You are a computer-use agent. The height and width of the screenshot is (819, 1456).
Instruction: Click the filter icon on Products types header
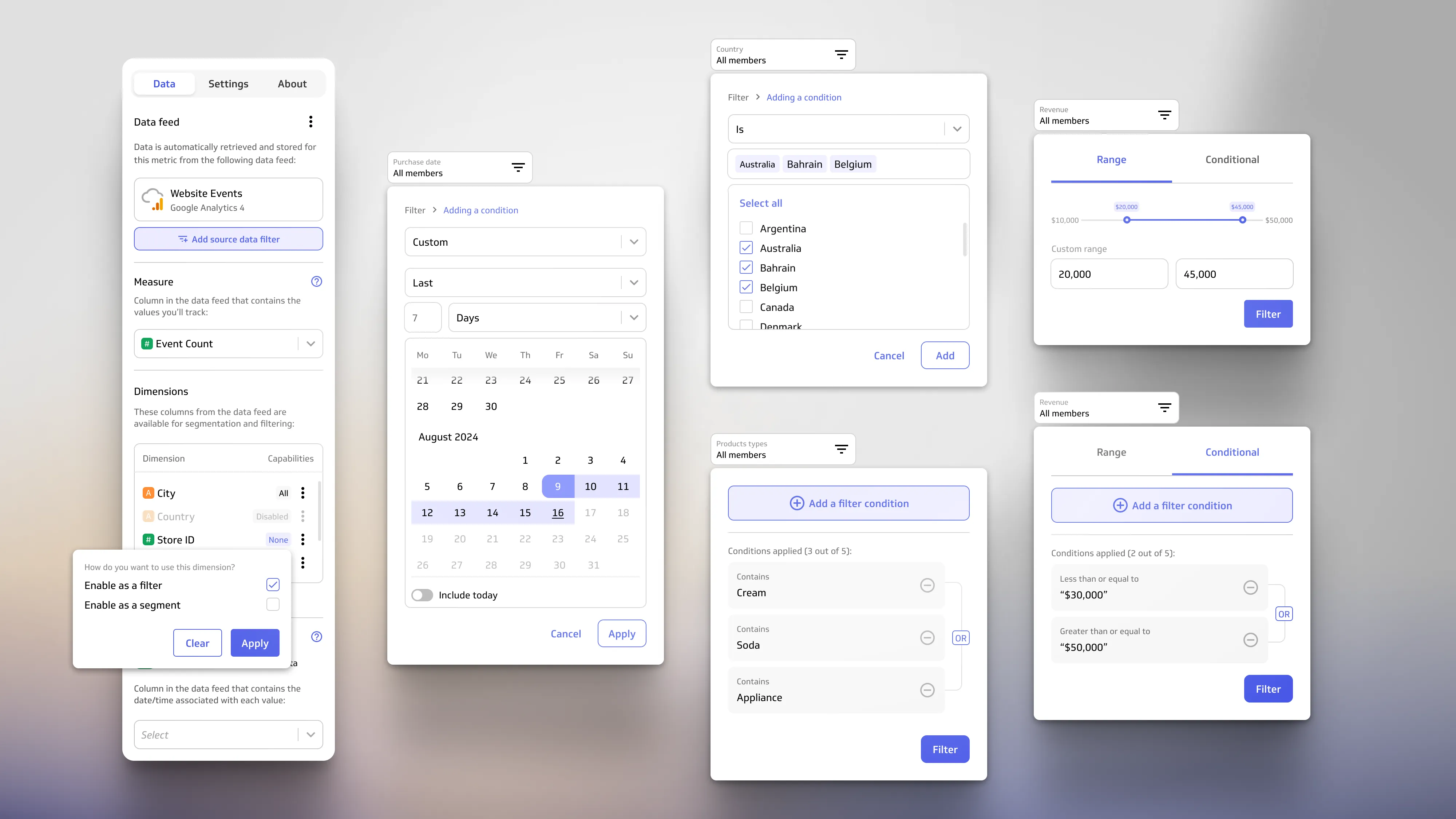(841, 449)
